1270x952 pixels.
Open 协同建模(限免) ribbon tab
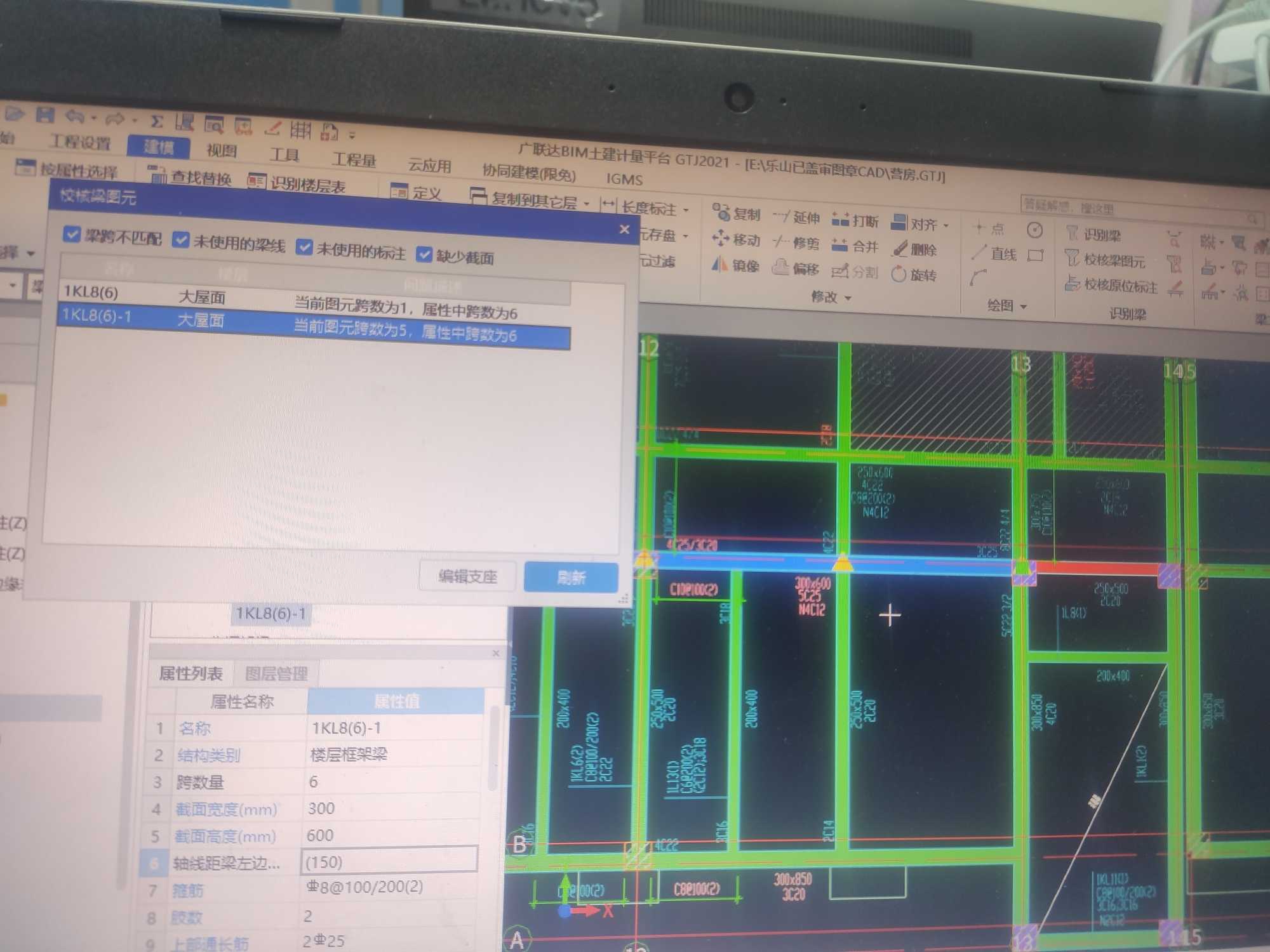[x=529, y=172]
